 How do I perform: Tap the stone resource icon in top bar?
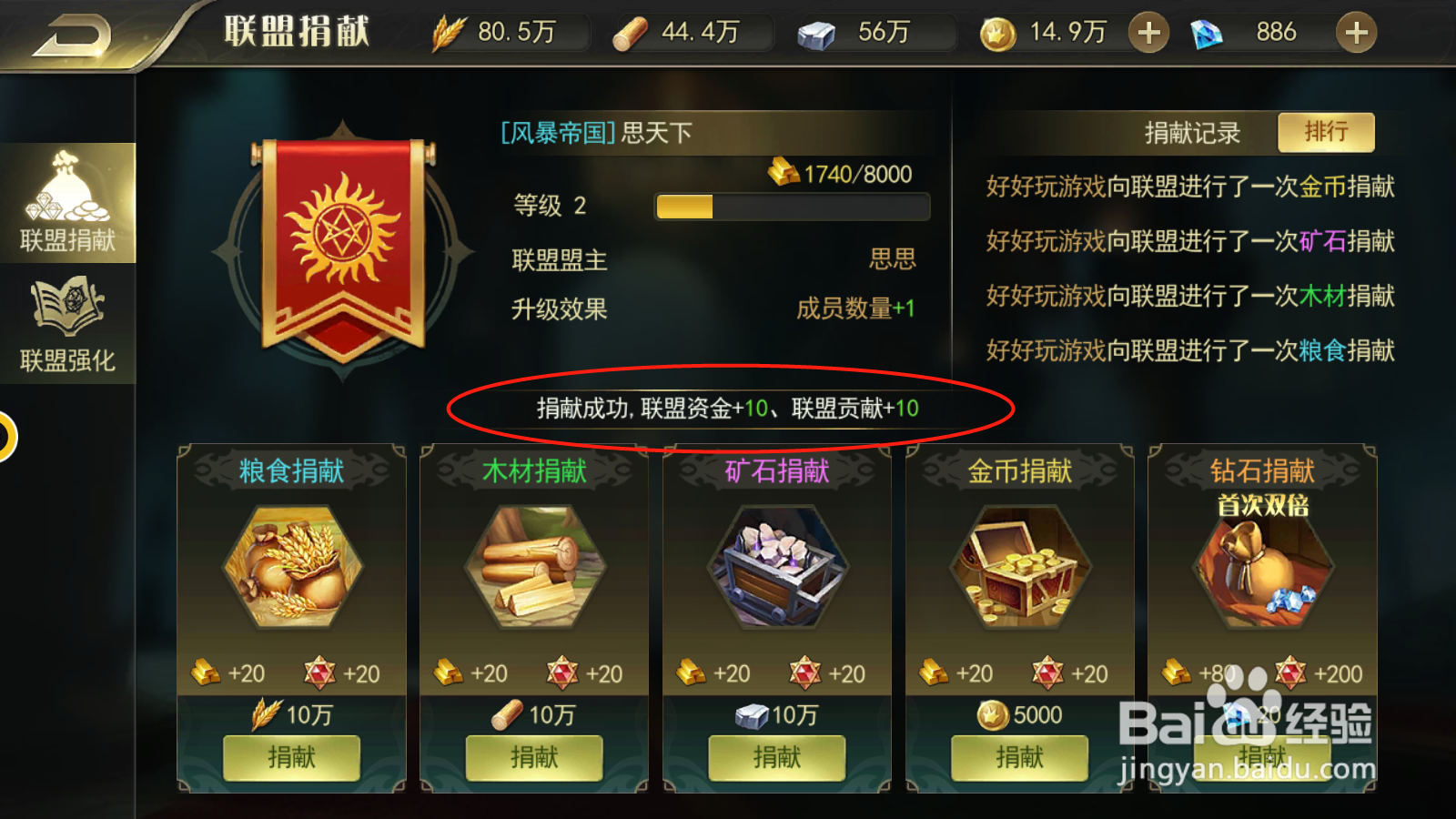(x=816, y=35)
